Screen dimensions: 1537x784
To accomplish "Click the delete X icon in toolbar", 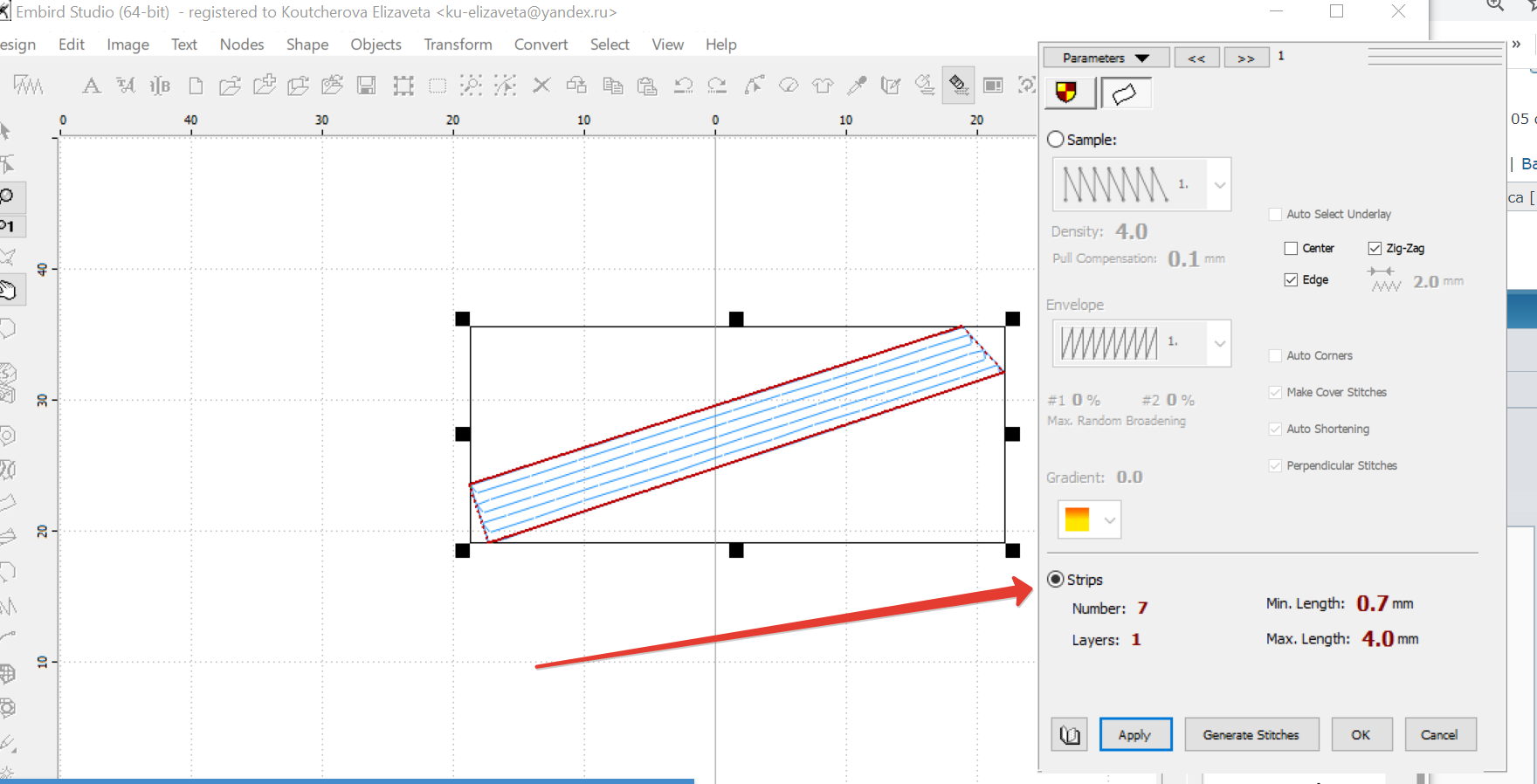I will pyautogui.click(x=541, y=86).
